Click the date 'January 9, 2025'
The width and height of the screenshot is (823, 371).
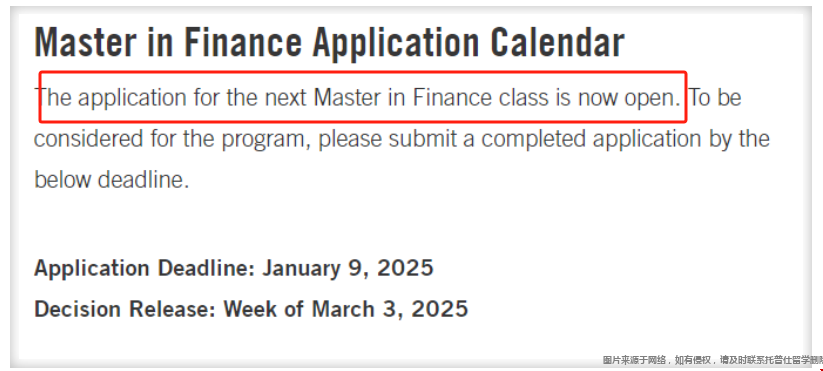pyautogui.click(x=347, y=268)
